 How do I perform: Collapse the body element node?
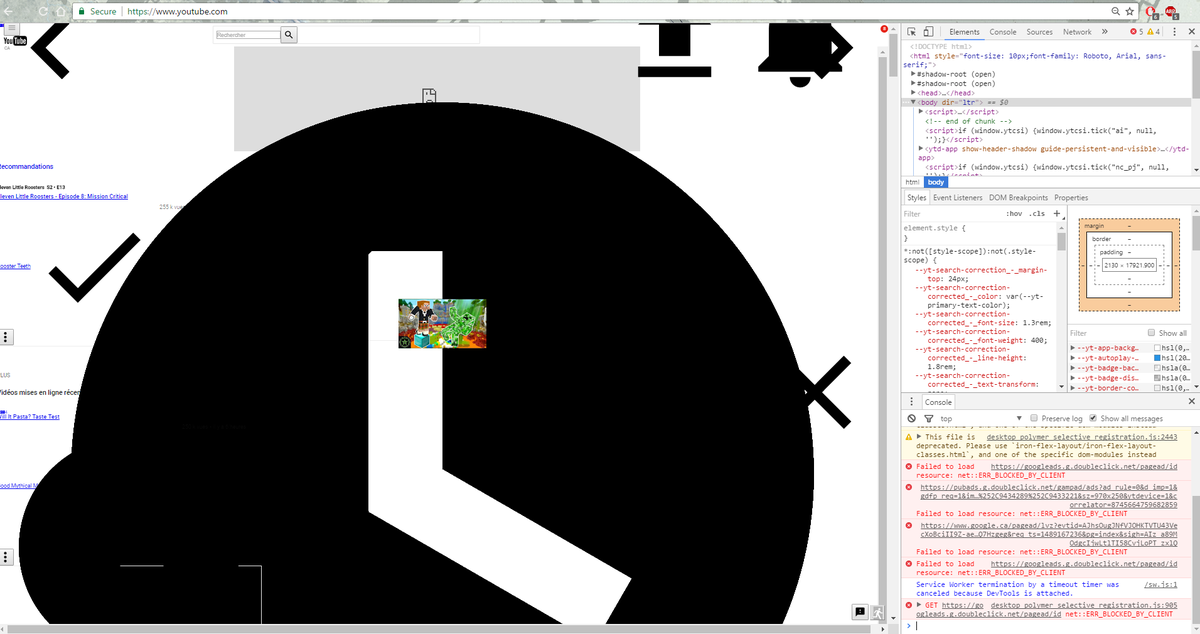click(x=912, y=103)
